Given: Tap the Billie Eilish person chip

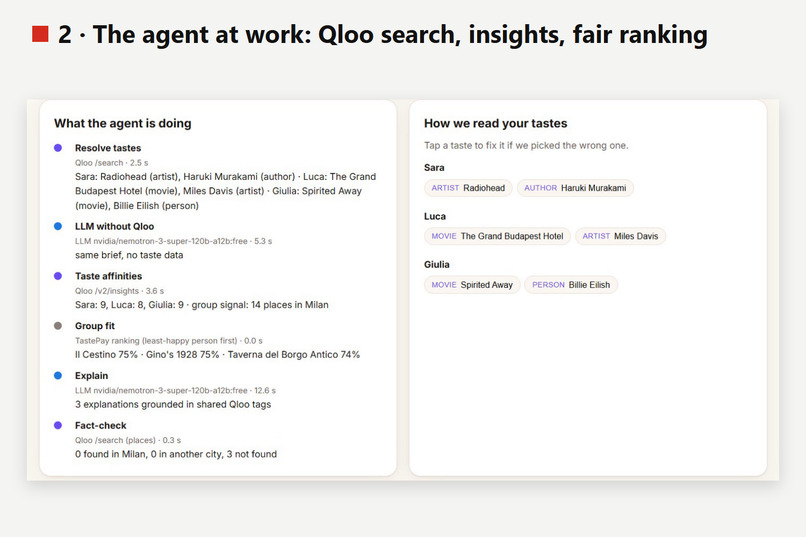Looking at the screenshot, I should [x=571, y=285].
